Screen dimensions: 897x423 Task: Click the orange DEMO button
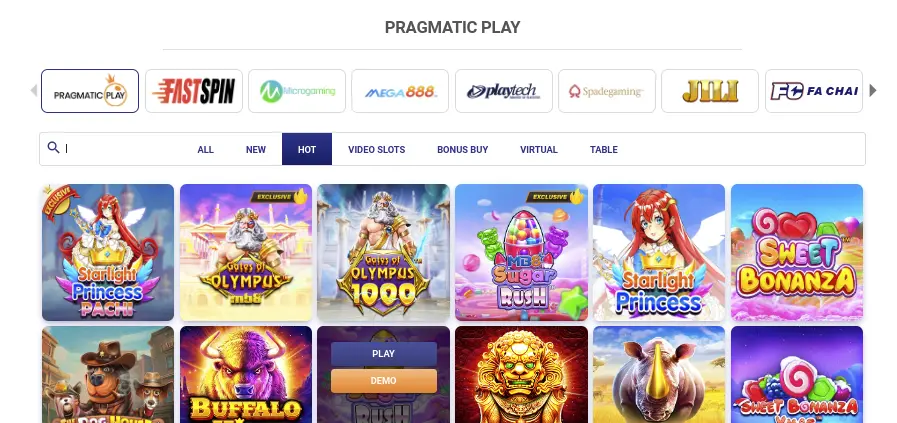pos(384,381)
